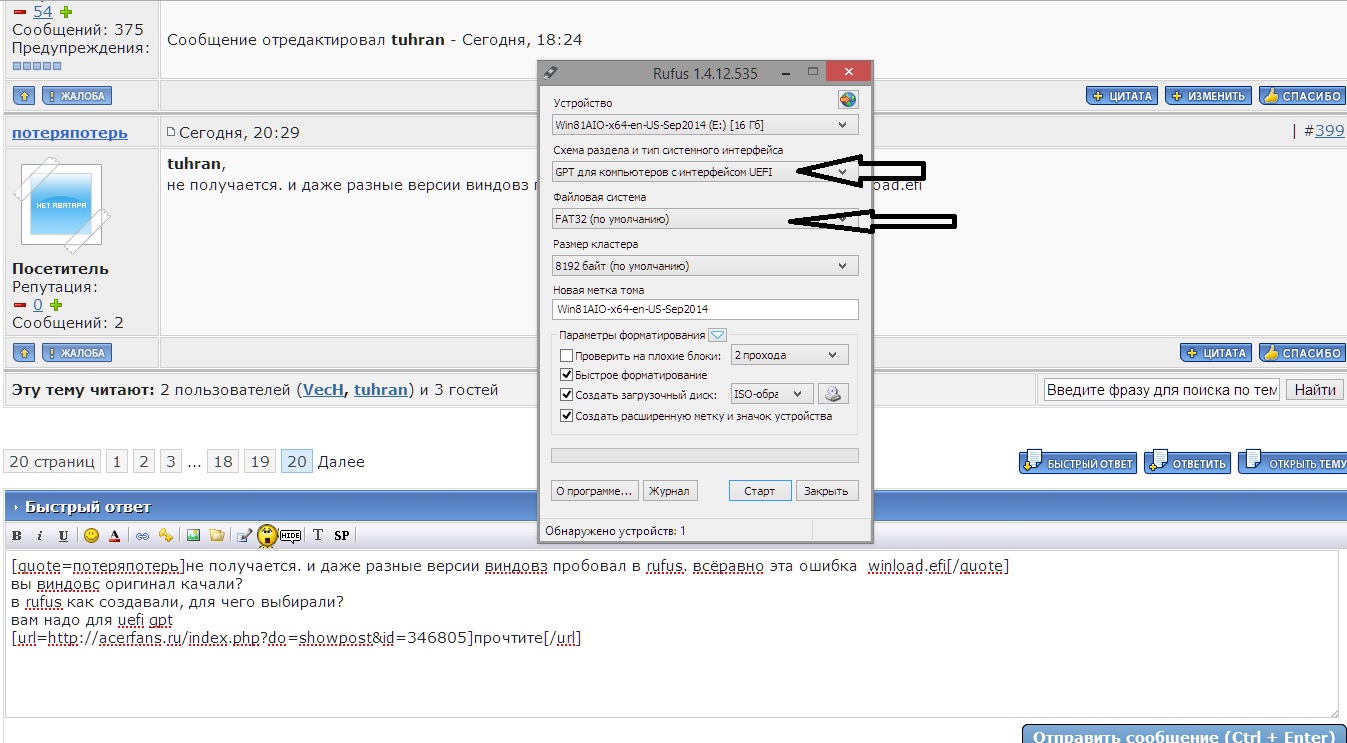Image resolution: width=1347 pixels, height=743 pixels.
Task: Enable 'Проверить на плохие блоки' checkbox
Action: click(x=567, y=355)
